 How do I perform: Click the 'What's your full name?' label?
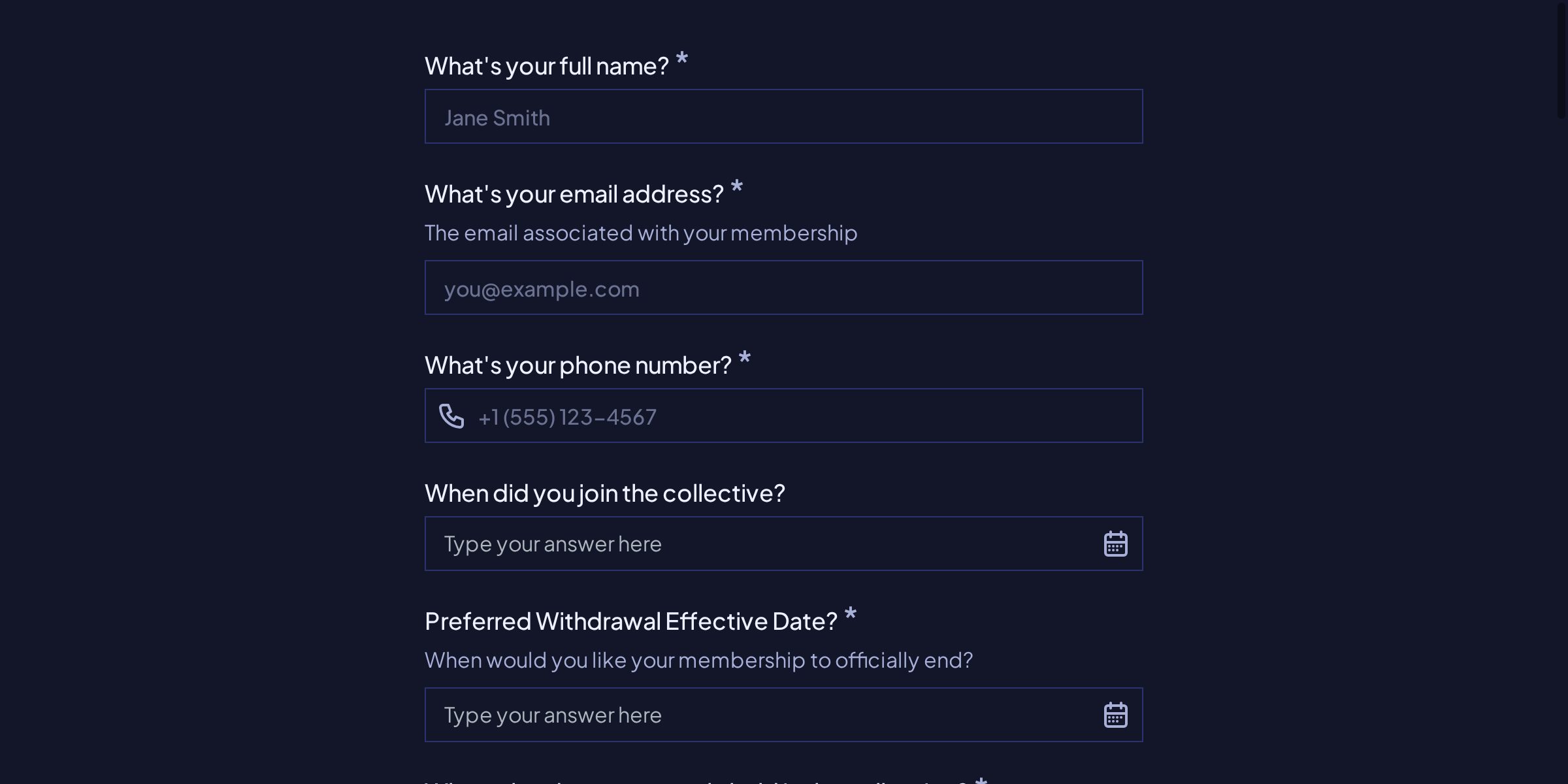(547, 64)
